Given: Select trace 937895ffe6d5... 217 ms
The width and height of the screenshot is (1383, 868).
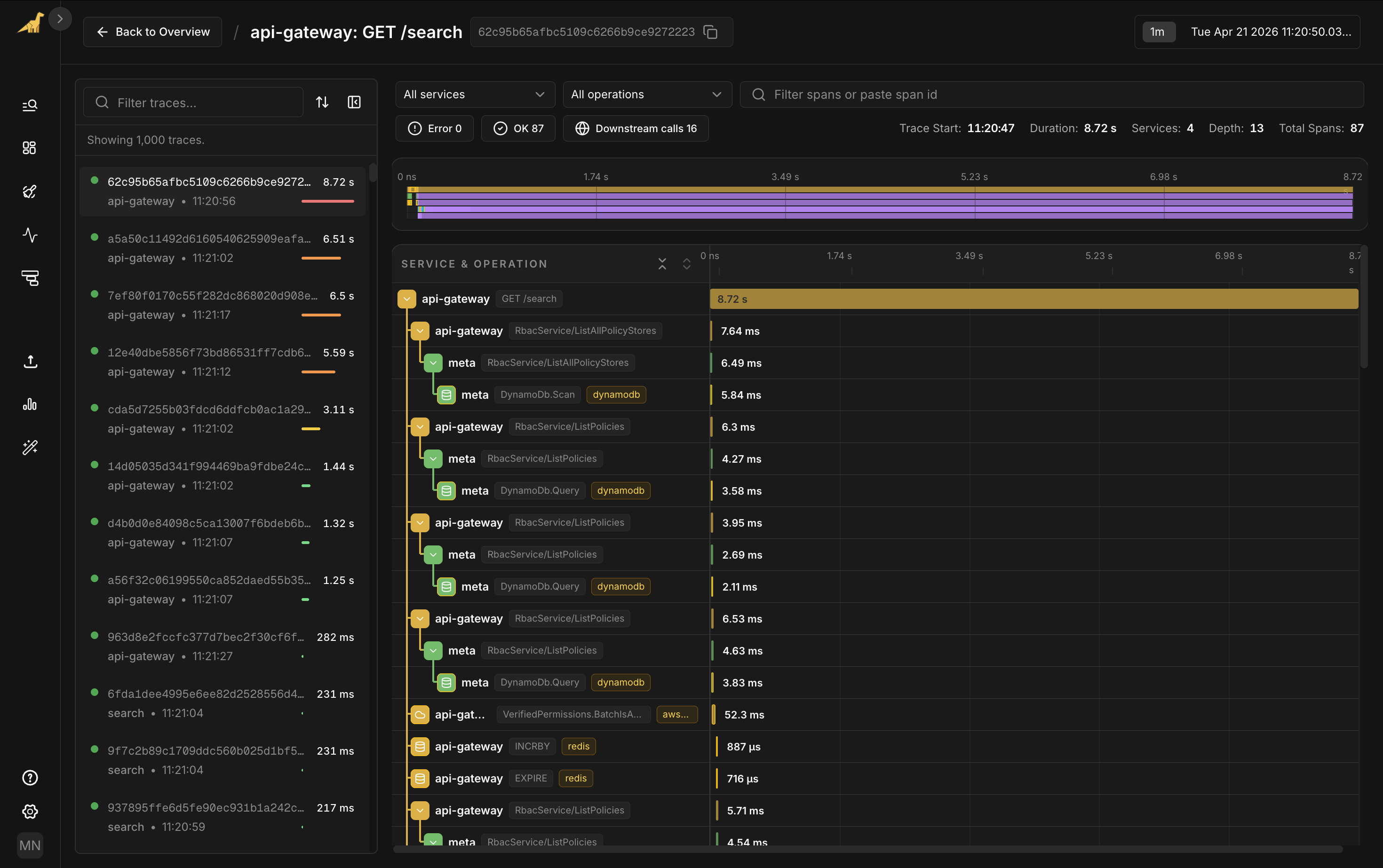Looking at the screenshot, I should (x=223, y=817).
